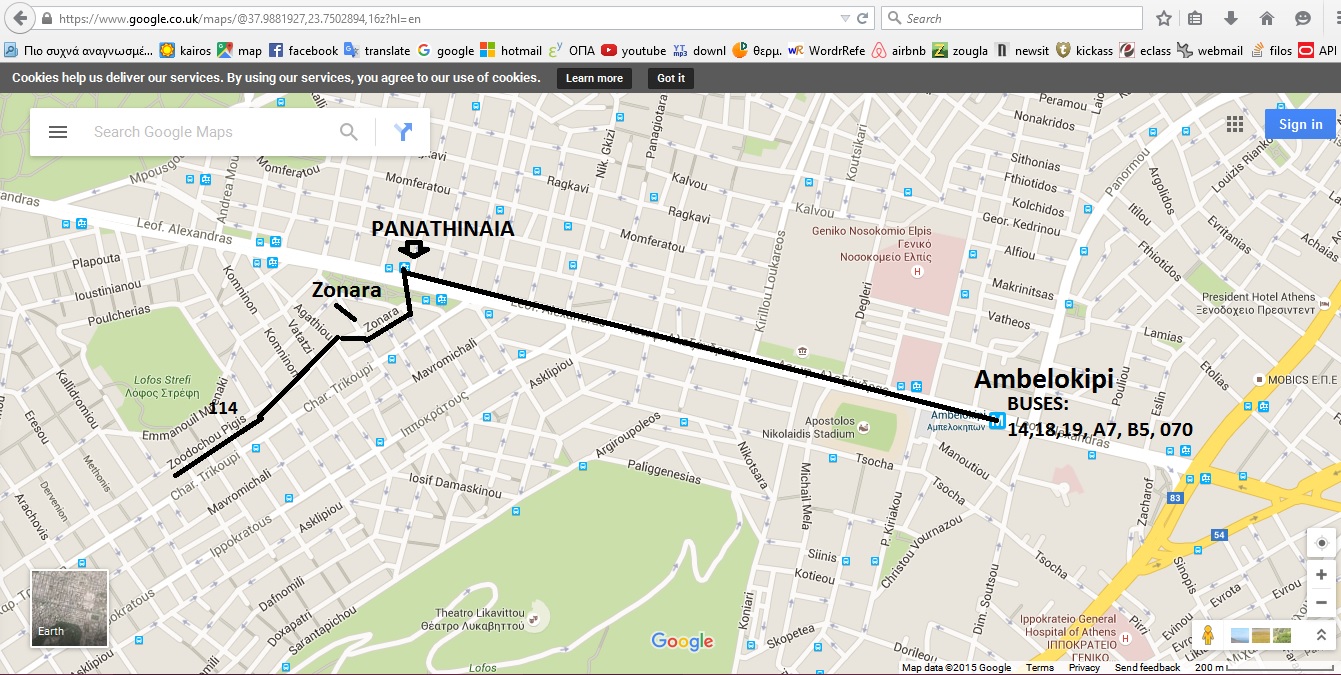This screenshot has height=675, width=1341.
Task: Open the blue sky photo thumbnail
Action: 1239,635
